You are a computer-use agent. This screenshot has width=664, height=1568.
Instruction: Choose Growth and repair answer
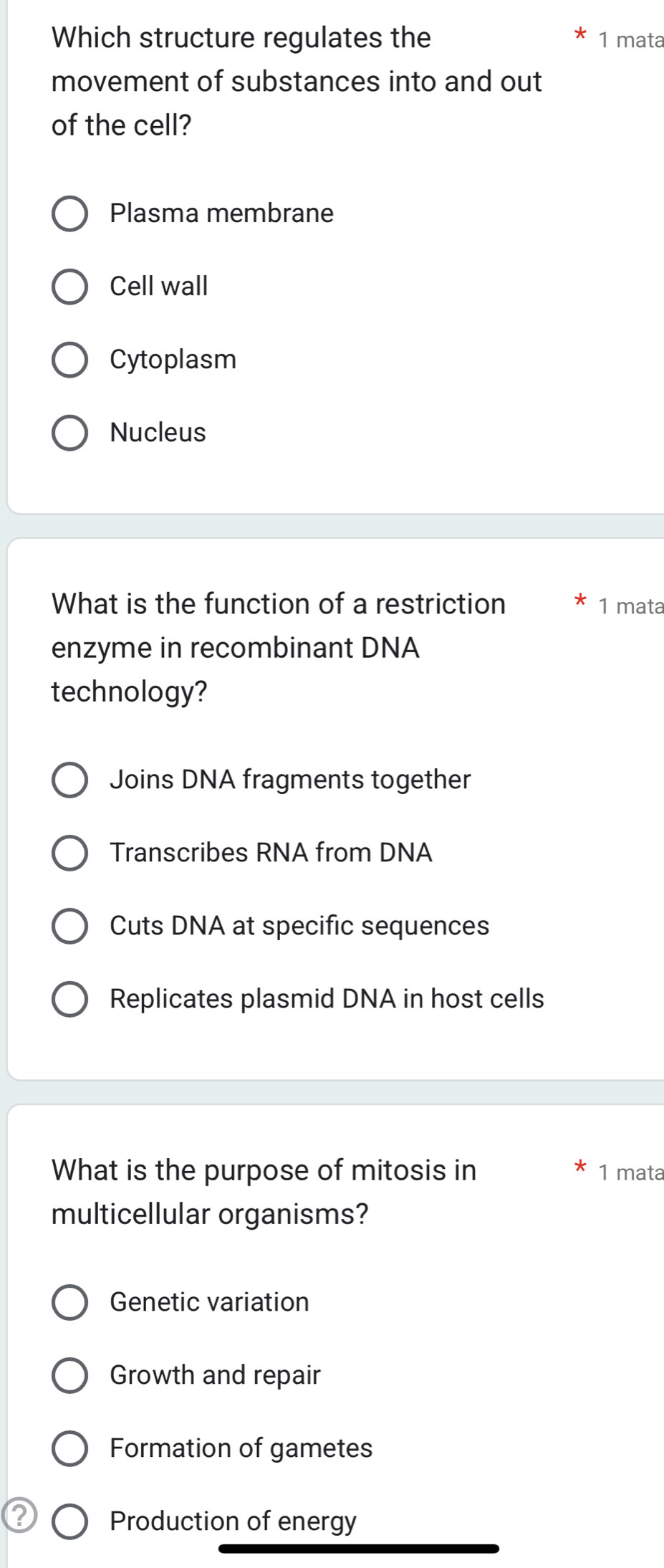click(x=70, y=1375)
